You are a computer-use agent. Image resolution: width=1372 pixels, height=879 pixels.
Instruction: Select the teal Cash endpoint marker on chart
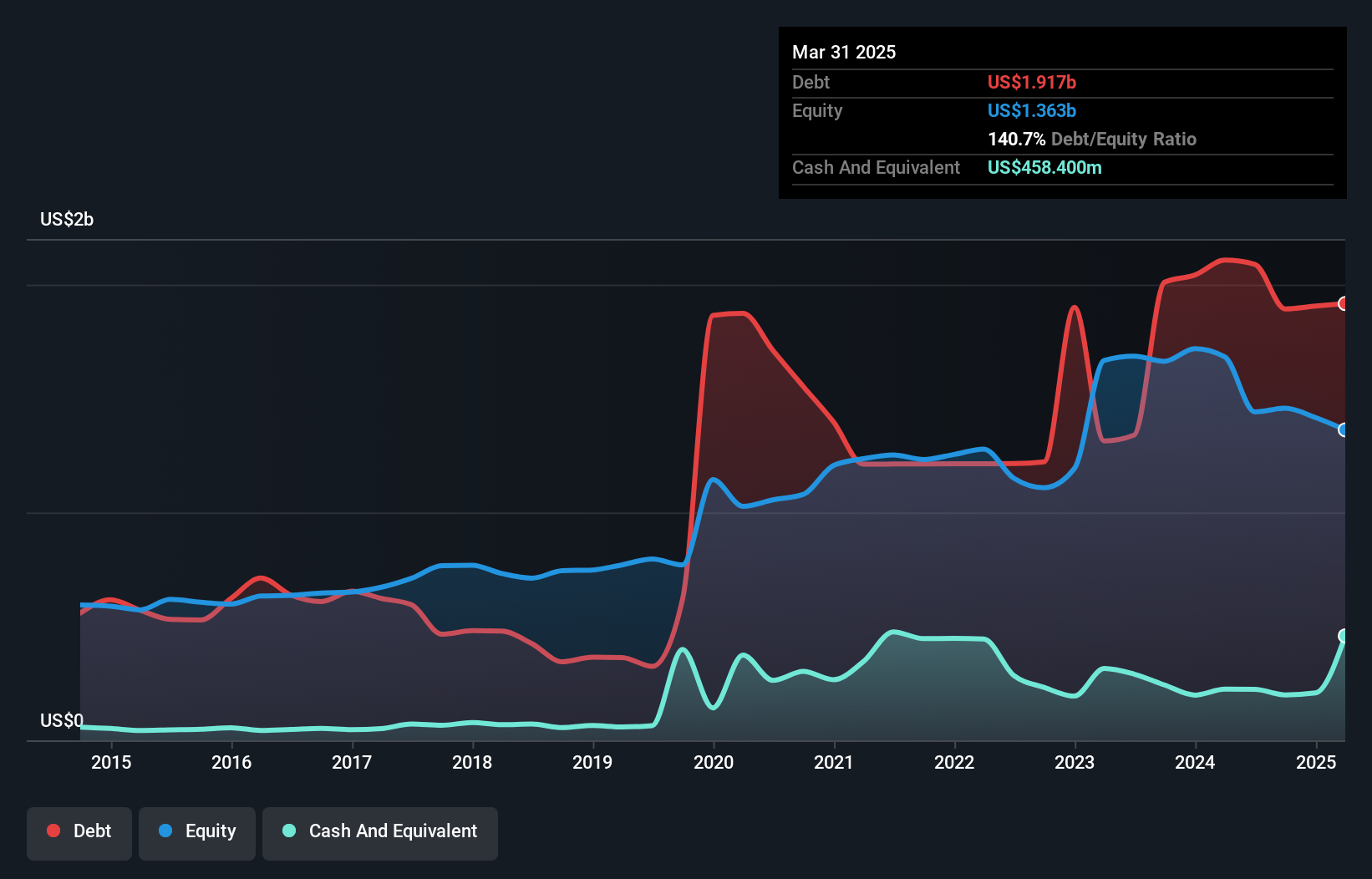coord(1344,636)
